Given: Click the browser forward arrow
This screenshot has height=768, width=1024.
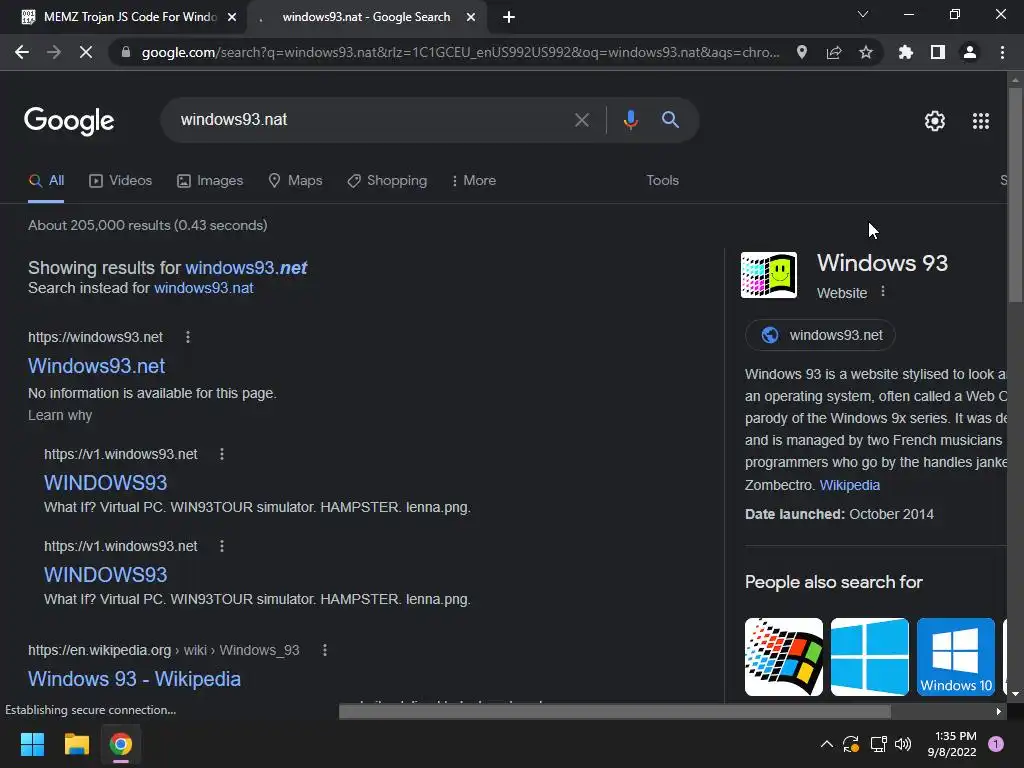Looking at the screenshot, I should (54, 52).
